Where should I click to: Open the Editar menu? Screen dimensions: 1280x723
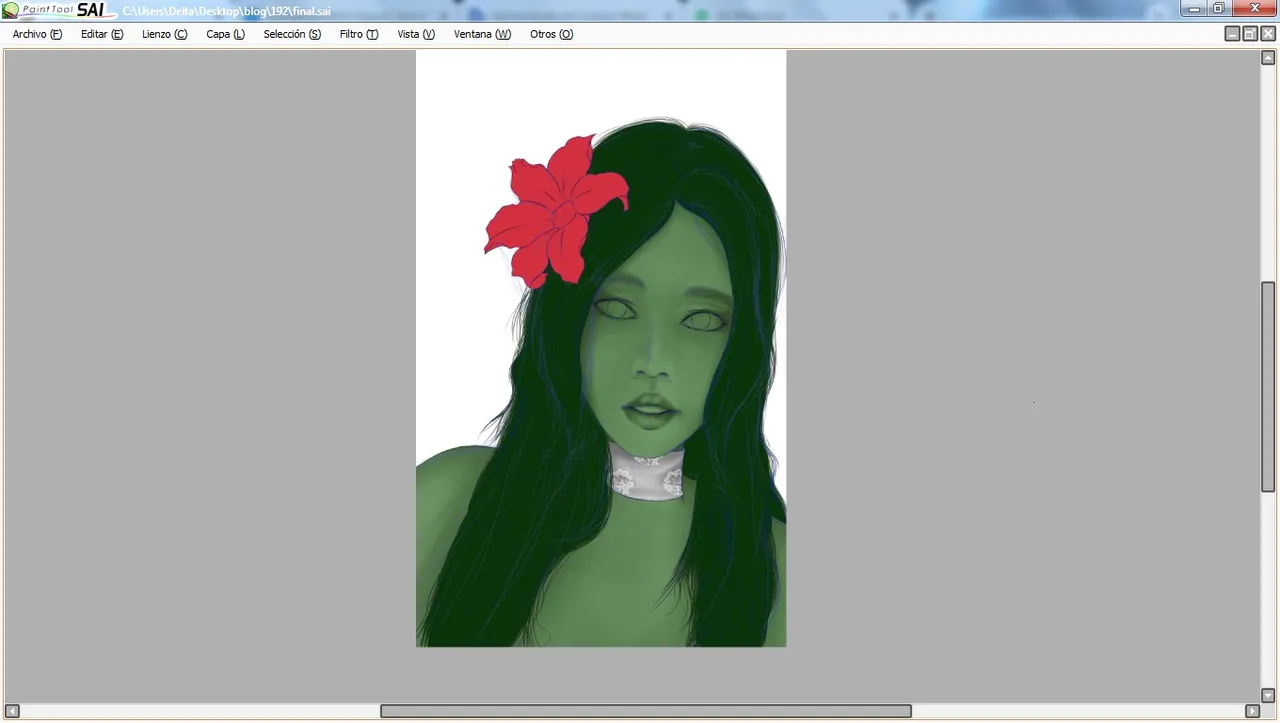(102, 34)
